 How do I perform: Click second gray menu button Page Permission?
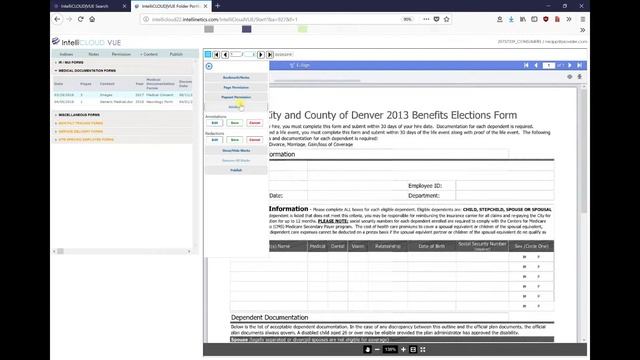pyautogui.click(x=236, y=87)
